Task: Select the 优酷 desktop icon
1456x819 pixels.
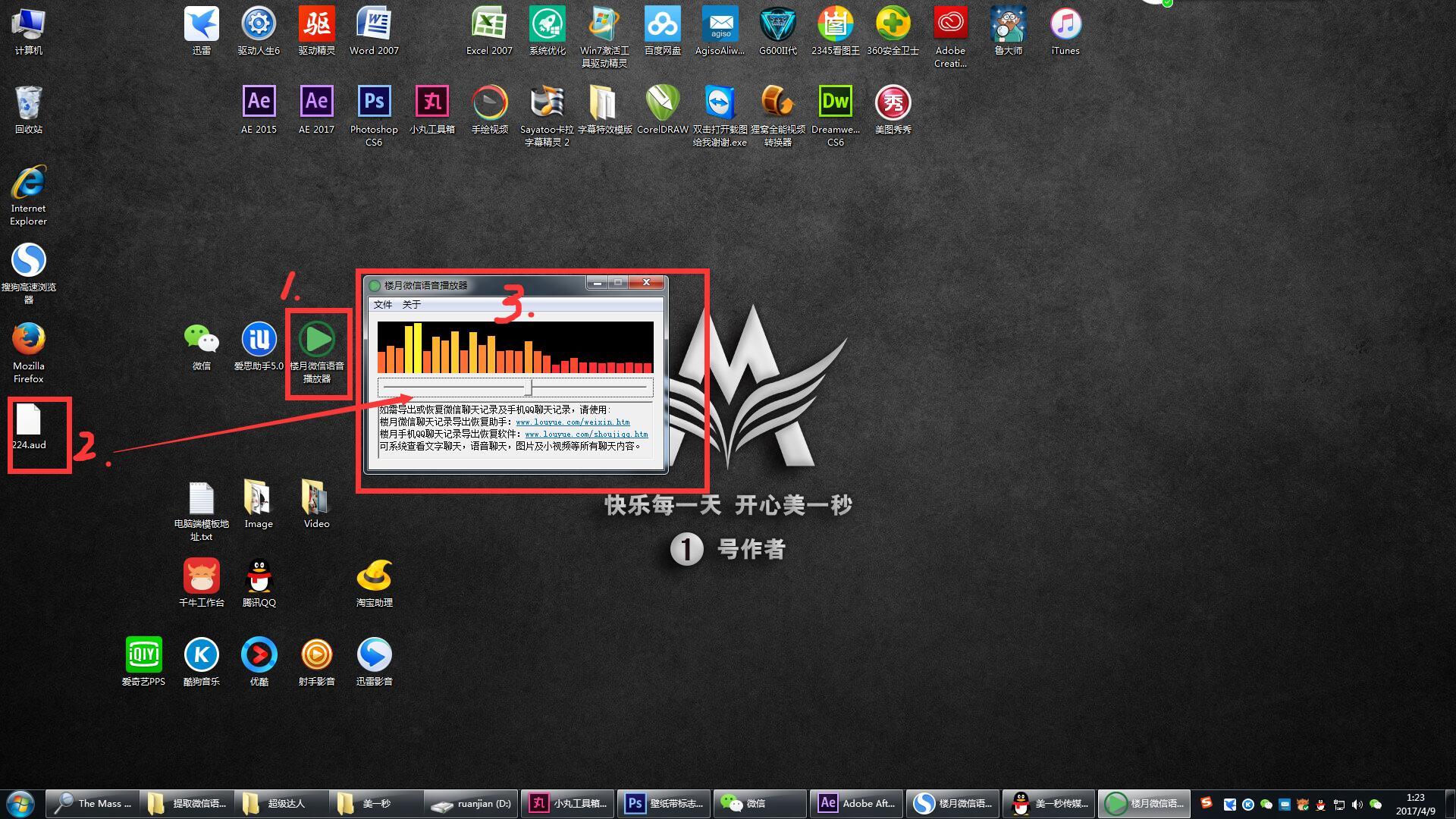Action: 259,662
